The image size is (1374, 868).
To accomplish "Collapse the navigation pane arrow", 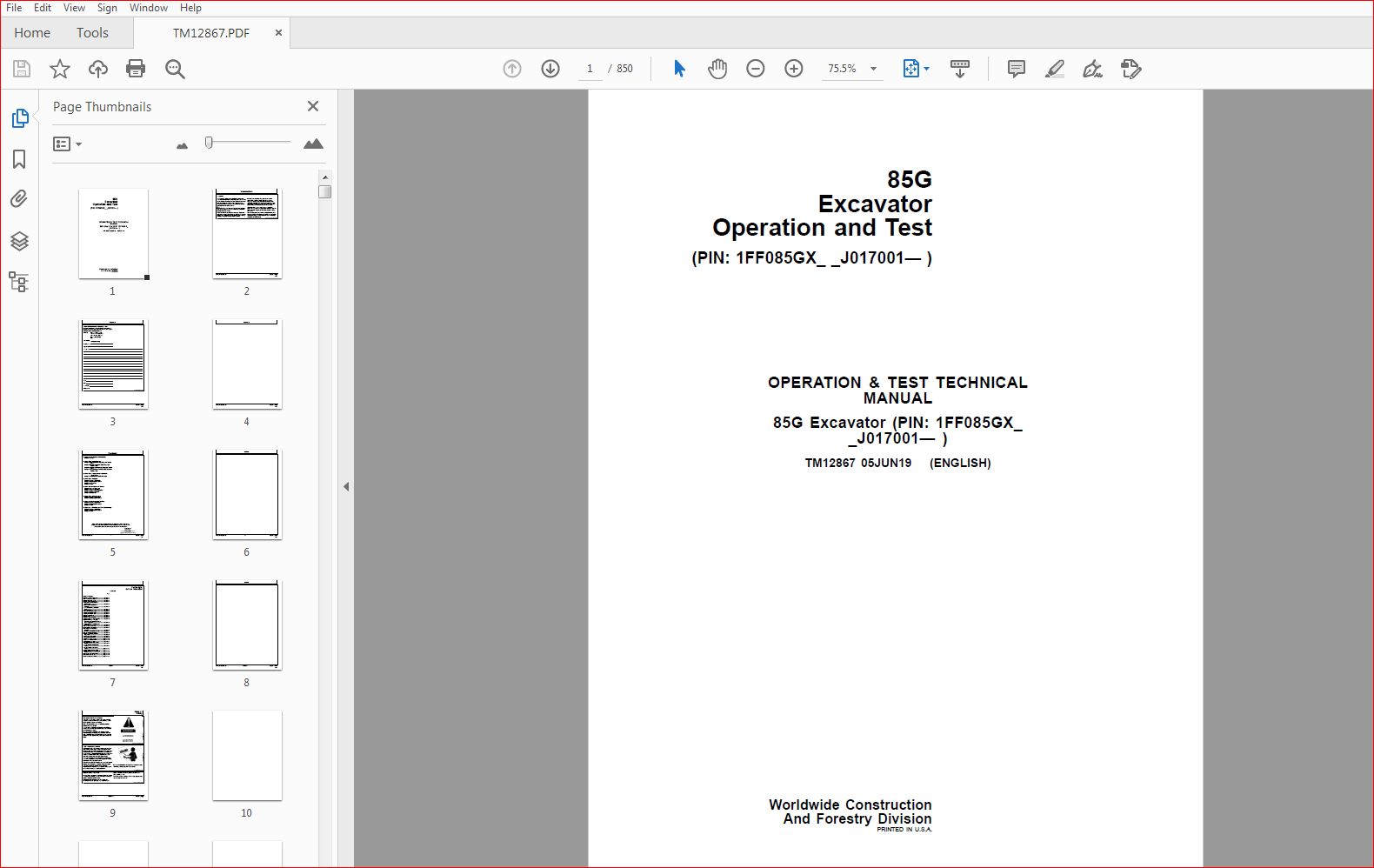I will click(x=346, y=487).
